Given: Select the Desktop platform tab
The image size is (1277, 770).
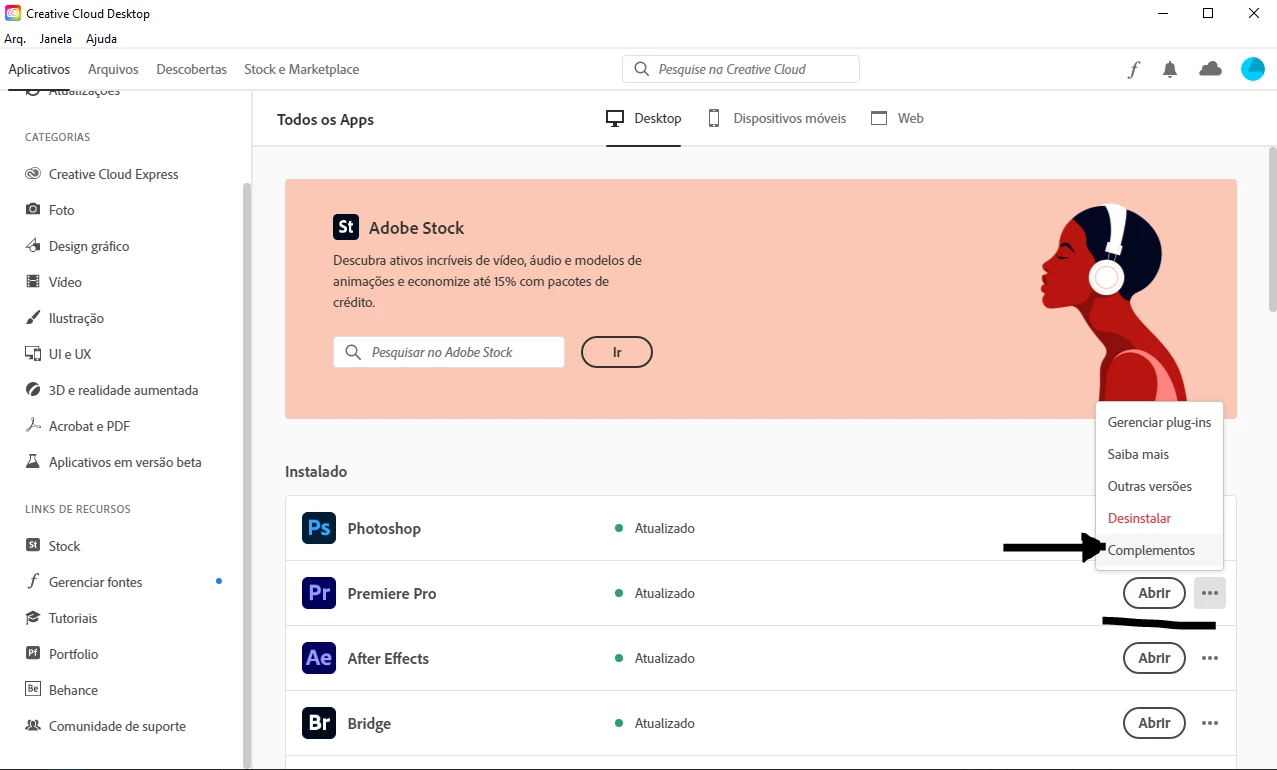Looking at the screenshot, I should click(x=644, y=118).
